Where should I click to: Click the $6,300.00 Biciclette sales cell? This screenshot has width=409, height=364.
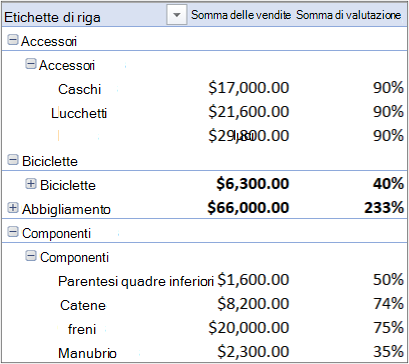(x=252, y=184)
